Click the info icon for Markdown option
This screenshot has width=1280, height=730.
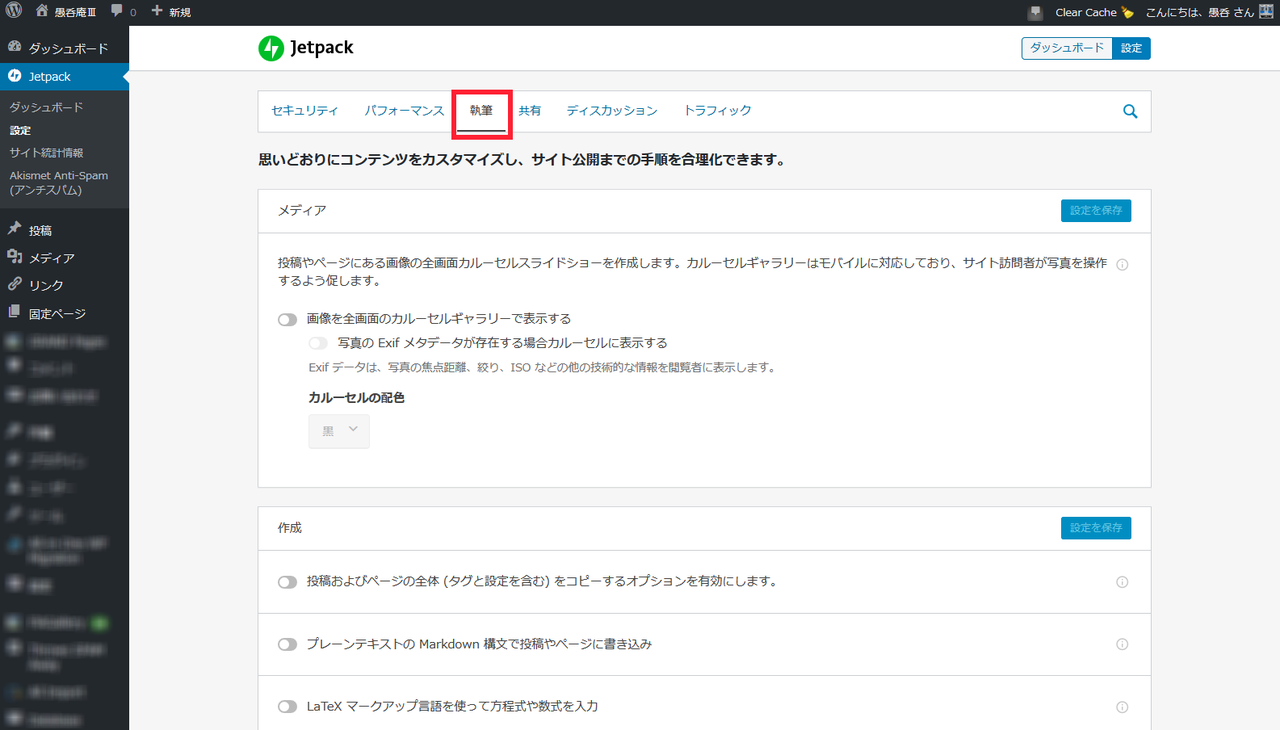pyautogui.click(x=1122, y=645)
